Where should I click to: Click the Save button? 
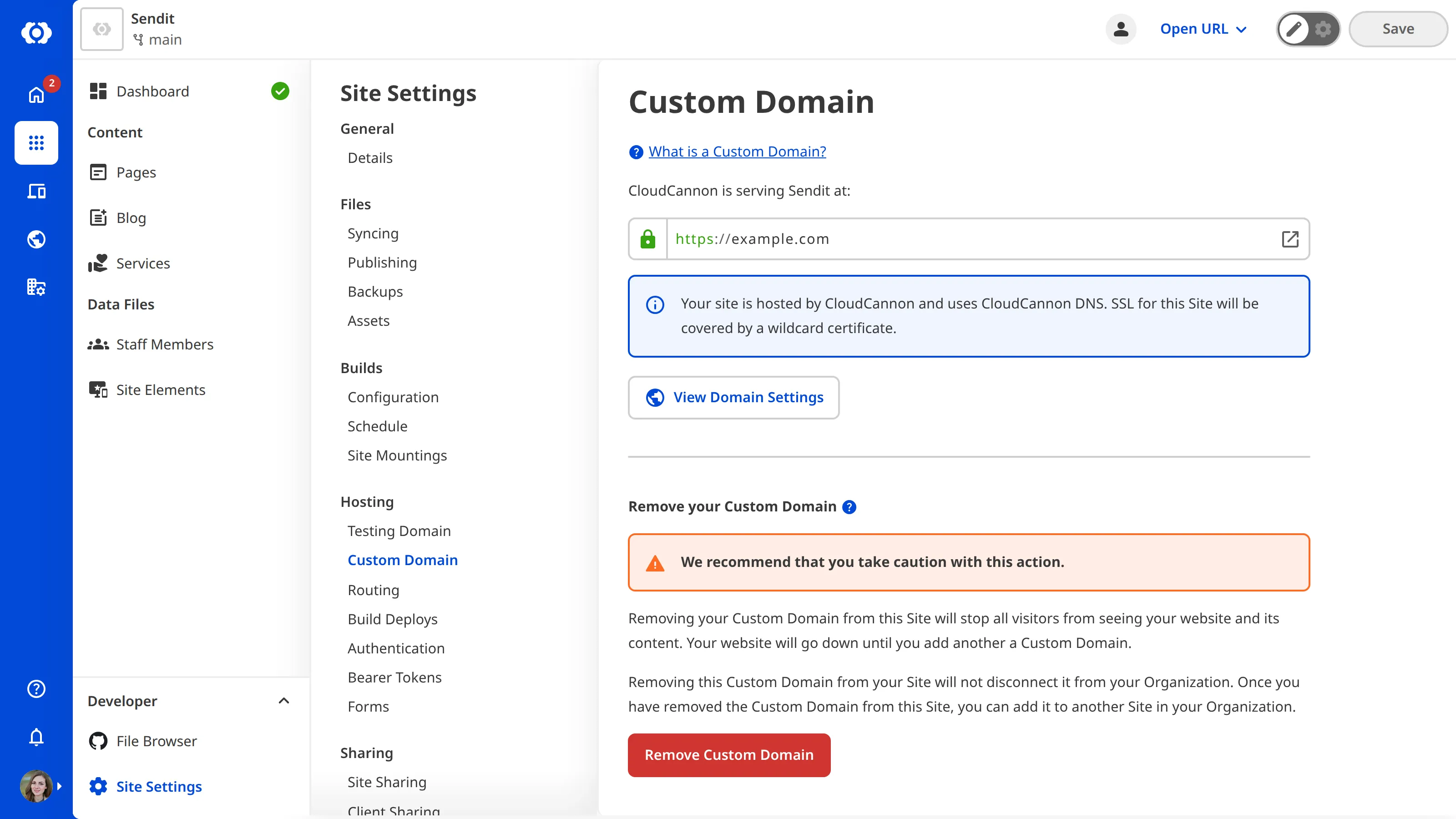pyautogui.click(x=1398, y=29)
